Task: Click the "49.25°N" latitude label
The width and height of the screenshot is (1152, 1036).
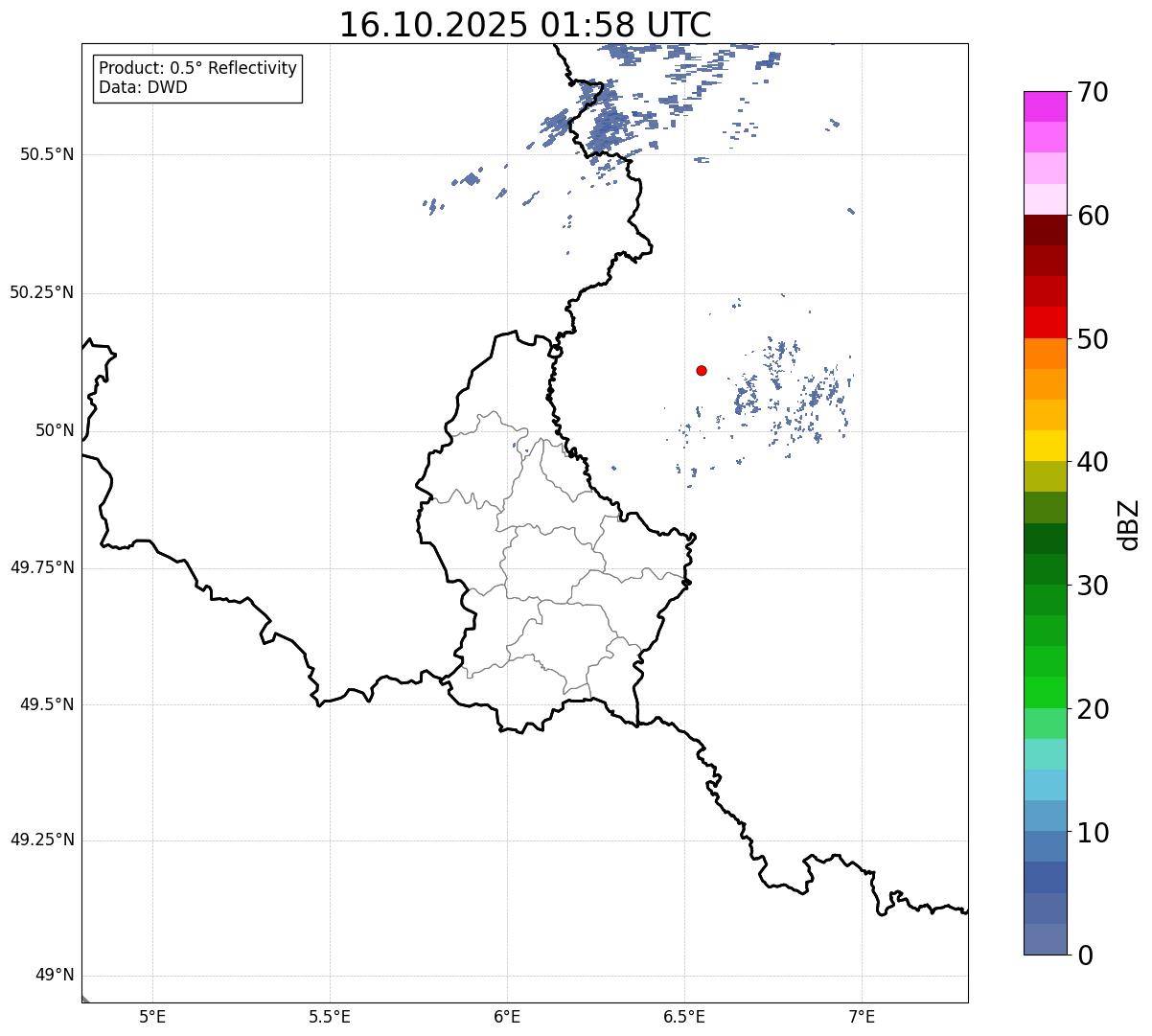Action: click(x=42, y=840)
